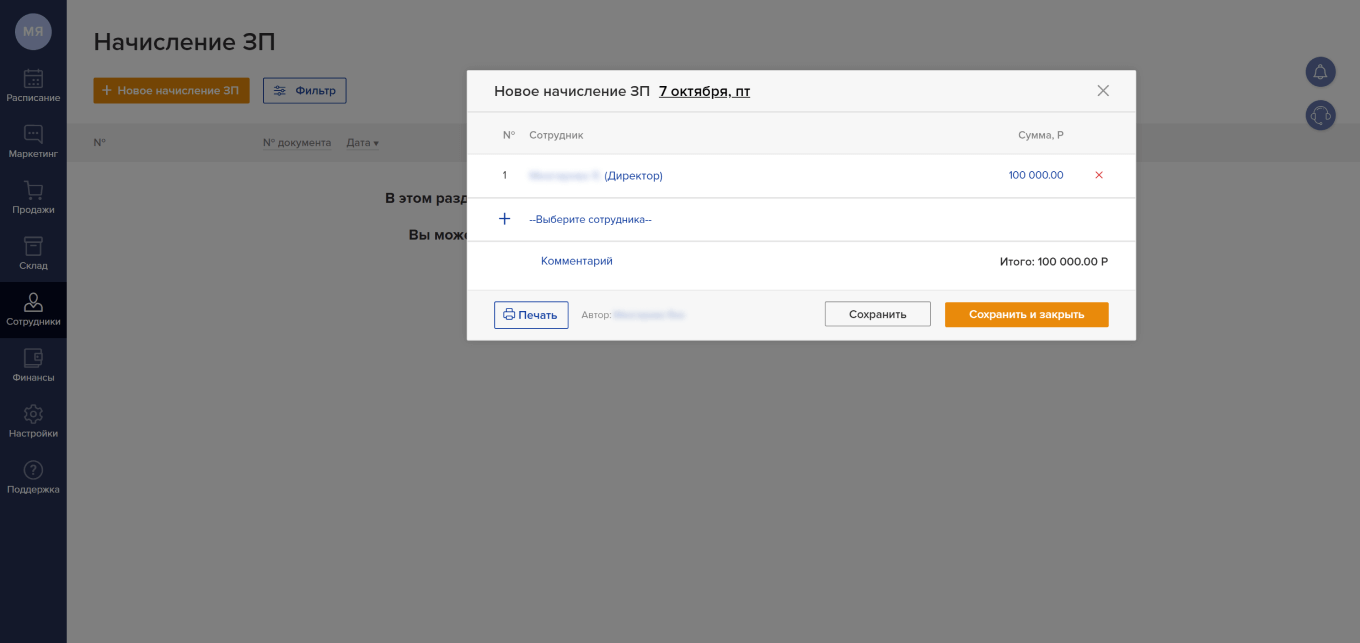Open the (Директор) employee link
The height and width of the screenshot is (643, 1360).
pyautogui.click(x=633, y=175)
